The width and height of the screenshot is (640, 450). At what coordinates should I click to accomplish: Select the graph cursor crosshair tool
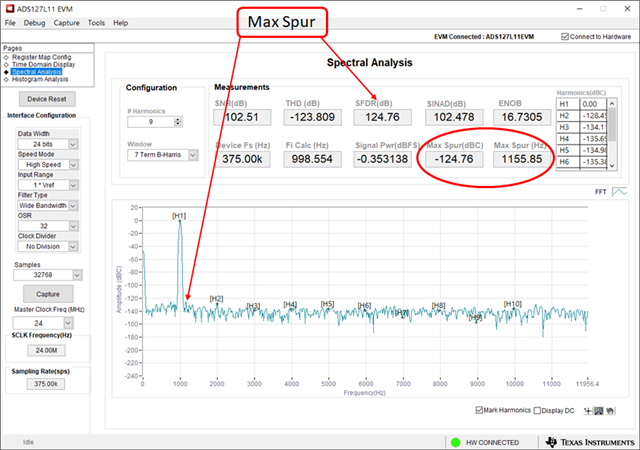tap(588, 411)
